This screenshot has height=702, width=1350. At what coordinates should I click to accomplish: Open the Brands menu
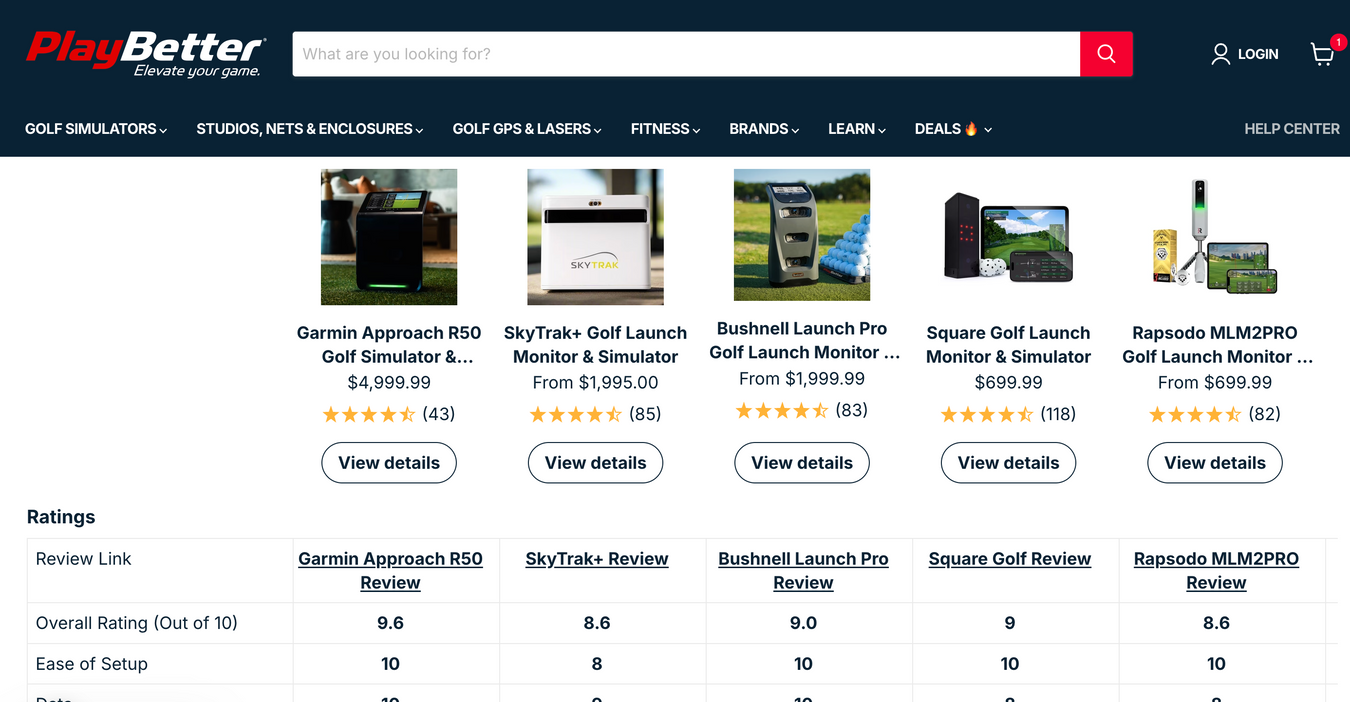(x=764, y=129)
